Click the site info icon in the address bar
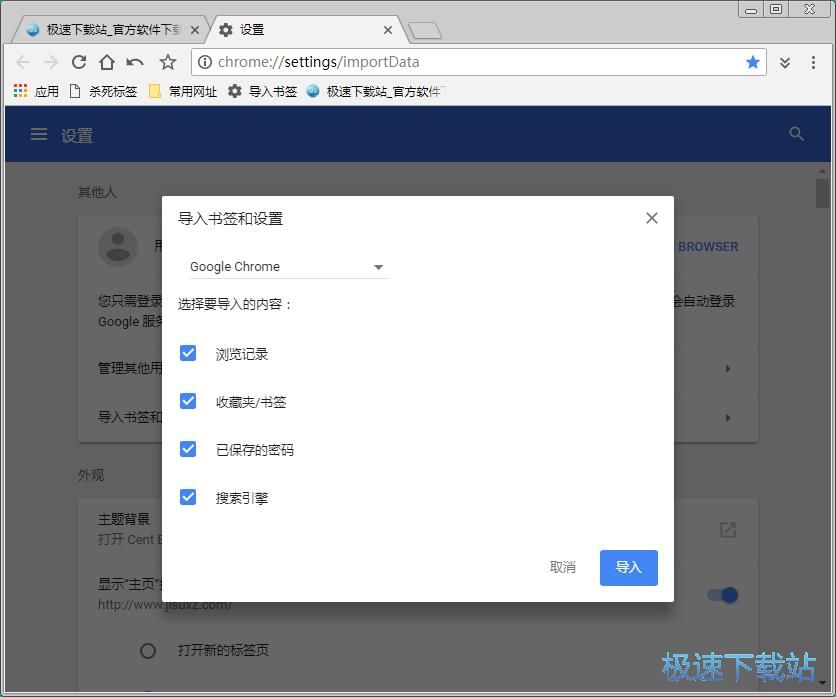This screenshot has width=836, height=697. click(205, 62)
